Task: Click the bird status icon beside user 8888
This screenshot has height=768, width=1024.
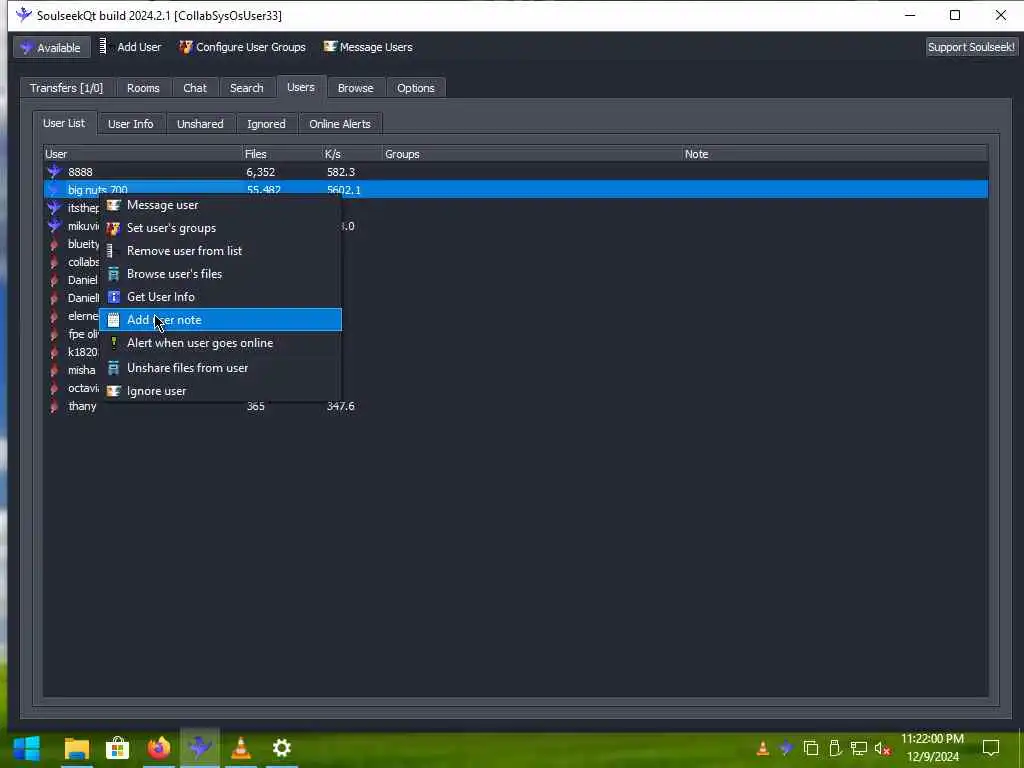Action: [x=54, y=172]
